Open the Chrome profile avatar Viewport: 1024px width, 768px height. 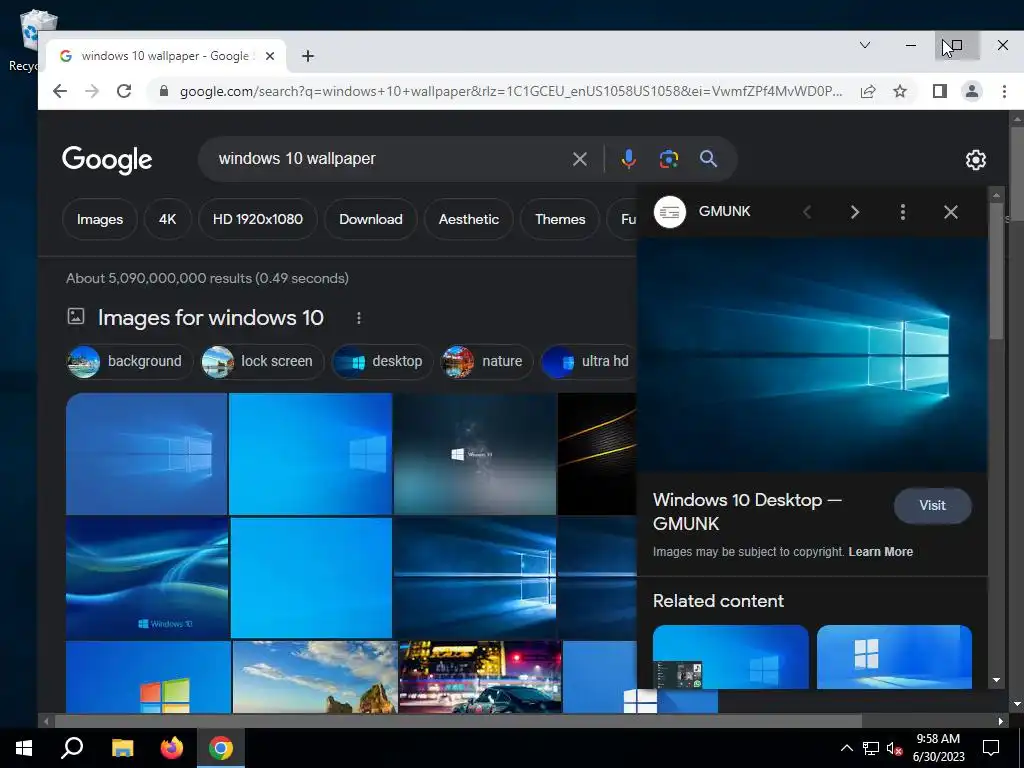(x=972, y=91)
